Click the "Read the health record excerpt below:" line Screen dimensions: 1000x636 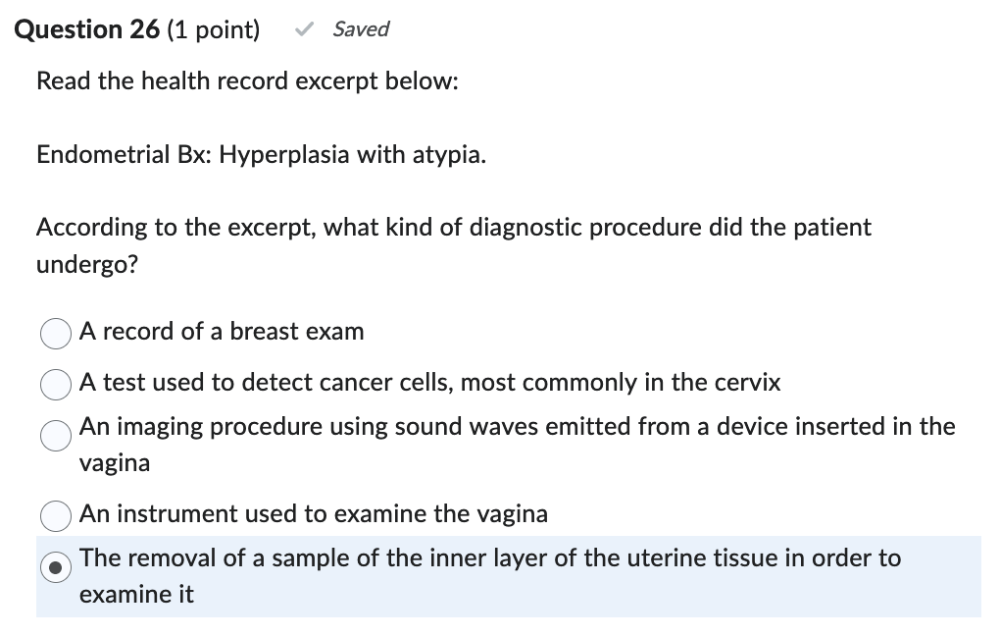(247, 82)
